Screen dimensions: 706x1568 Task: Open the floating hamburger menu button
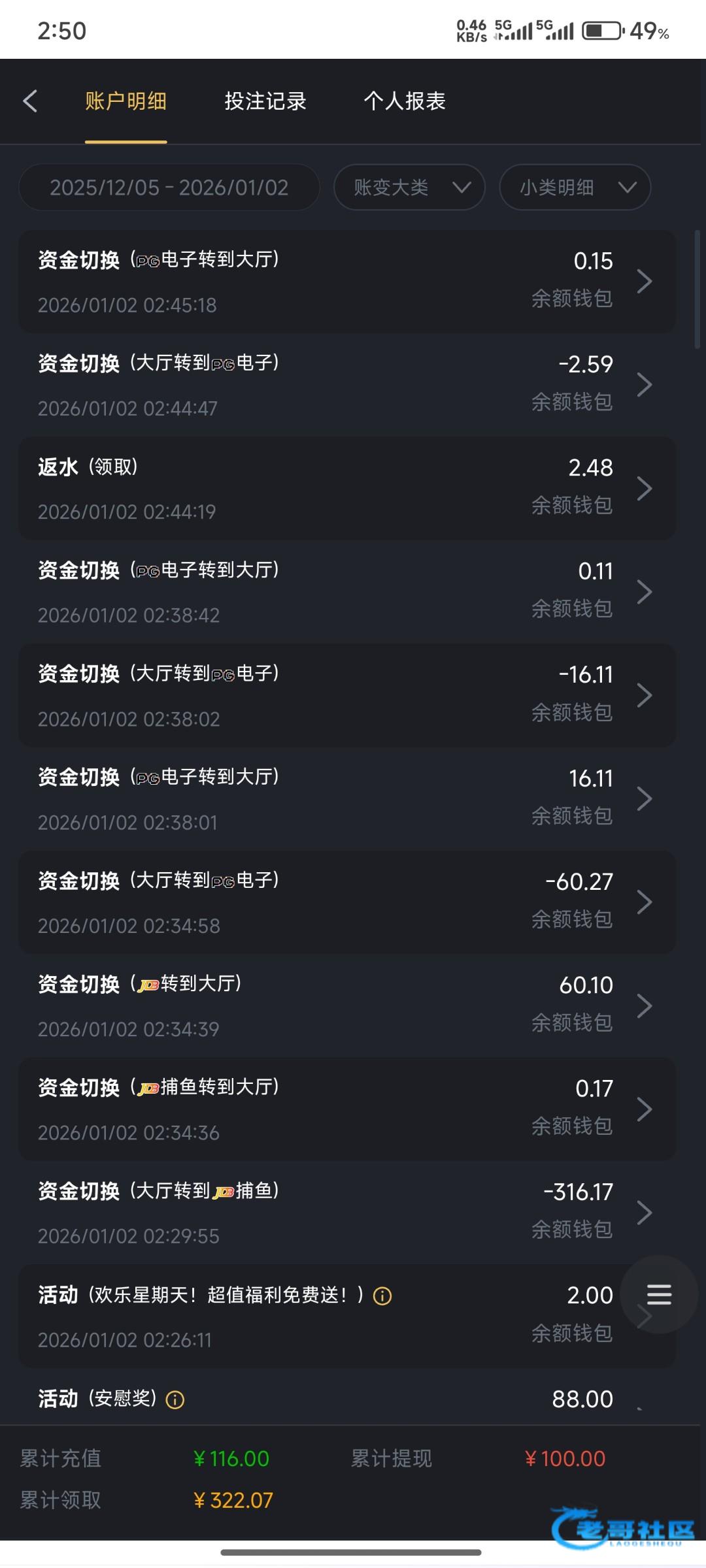point(659,1294)
